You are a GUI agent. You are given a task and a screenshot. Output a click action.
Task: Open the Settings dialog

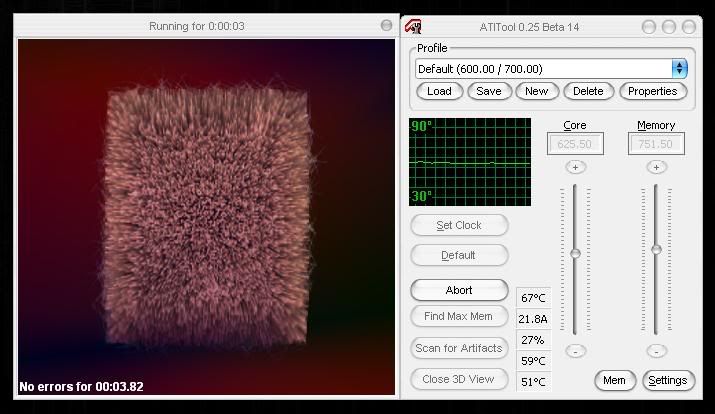[x=668, y=380]
